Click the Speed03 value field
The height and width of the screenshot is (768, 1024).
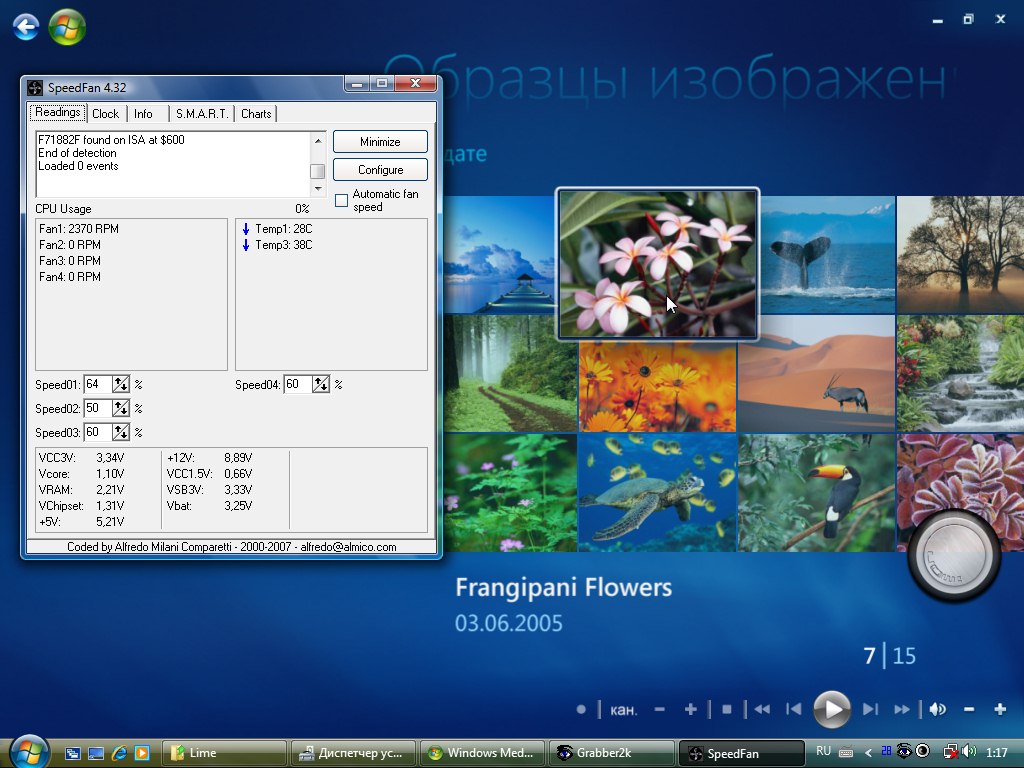coord(98,432)
